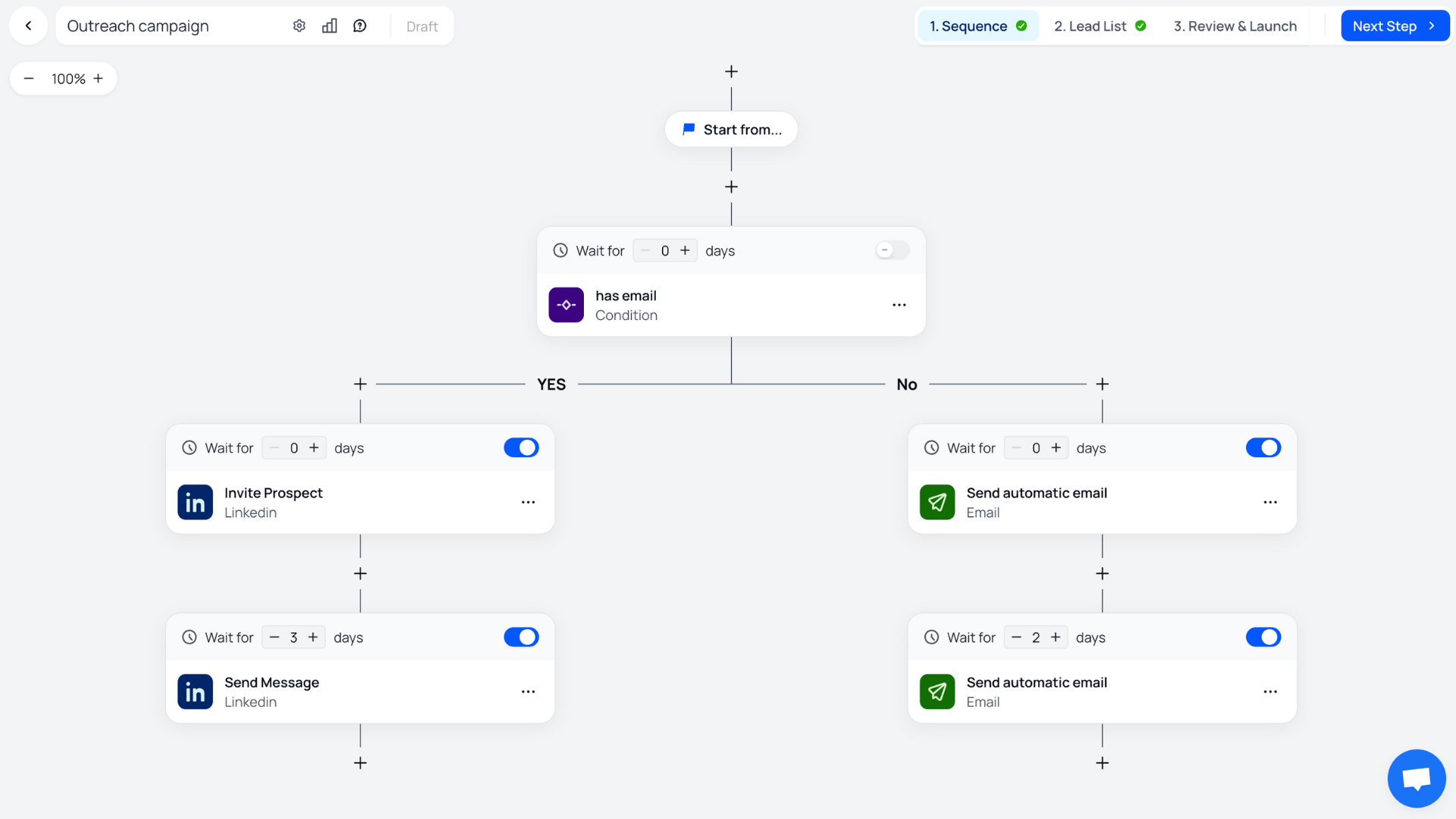Click the Start from... node
The image size is (1456, 819).
(731, 130)
